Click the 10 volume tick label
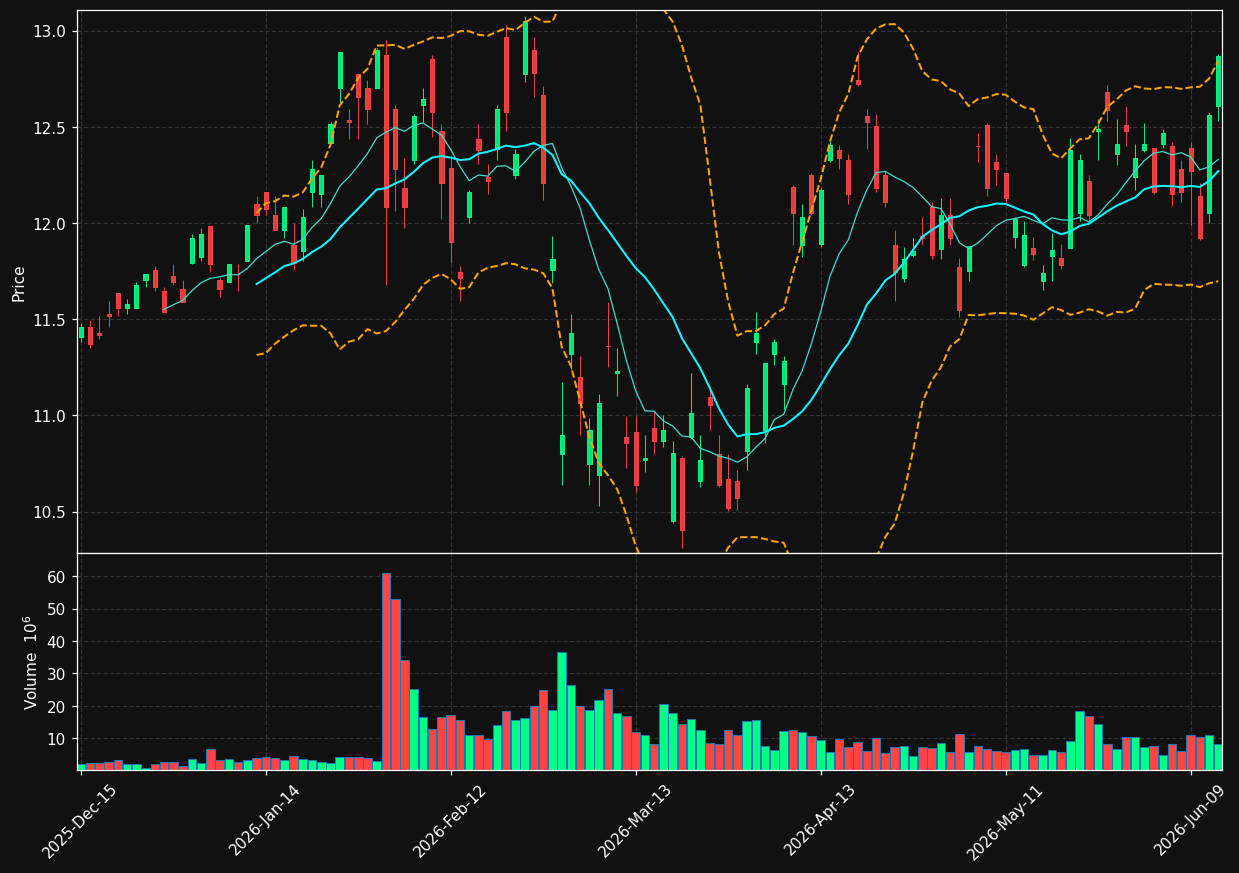 56,739
